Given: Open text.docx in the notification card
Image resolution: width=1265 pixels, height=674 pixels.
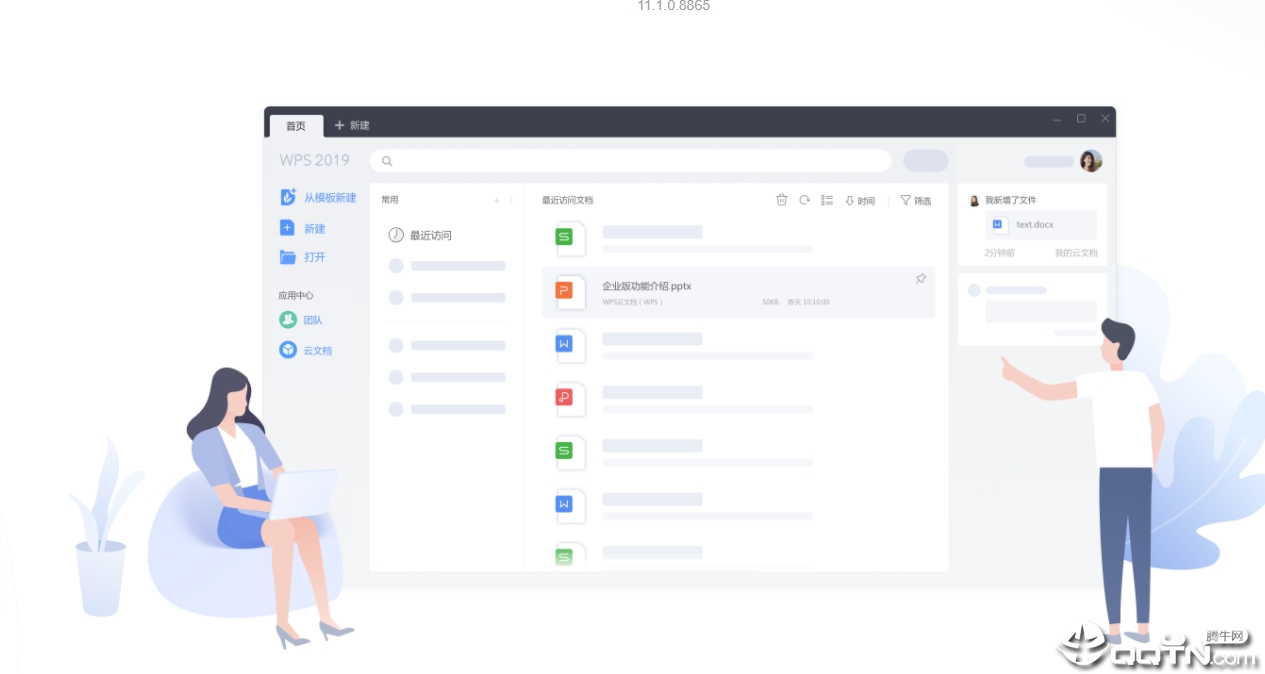Looking at the screenshot, I should (1041, 225).
